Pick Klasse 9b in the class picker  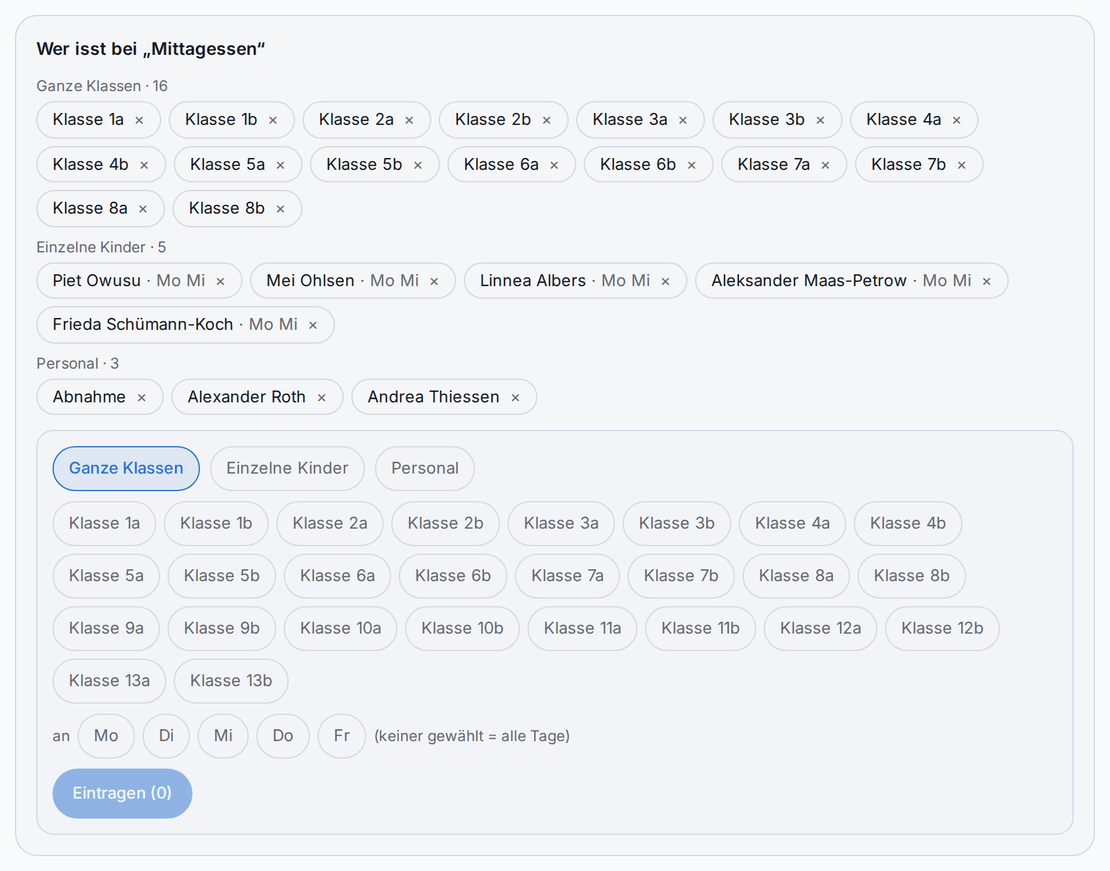click(x=222, y=628)
